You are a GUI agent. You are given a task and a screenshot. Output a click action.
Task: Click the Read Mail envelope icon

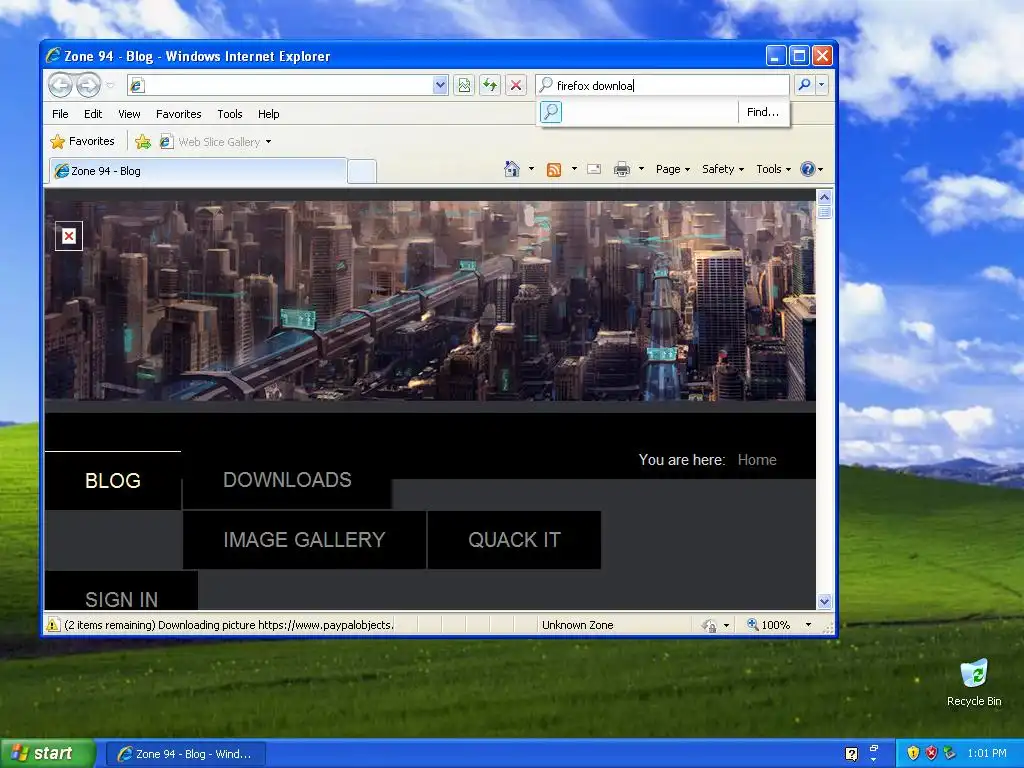(594, 169)
